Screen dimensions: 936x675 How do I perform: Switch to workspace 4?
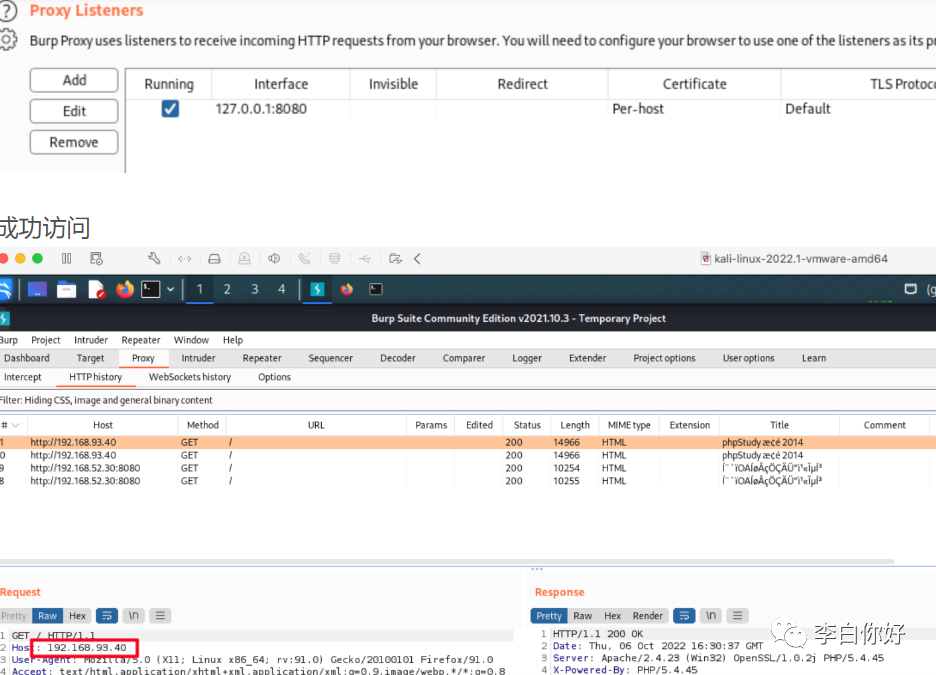282,289
